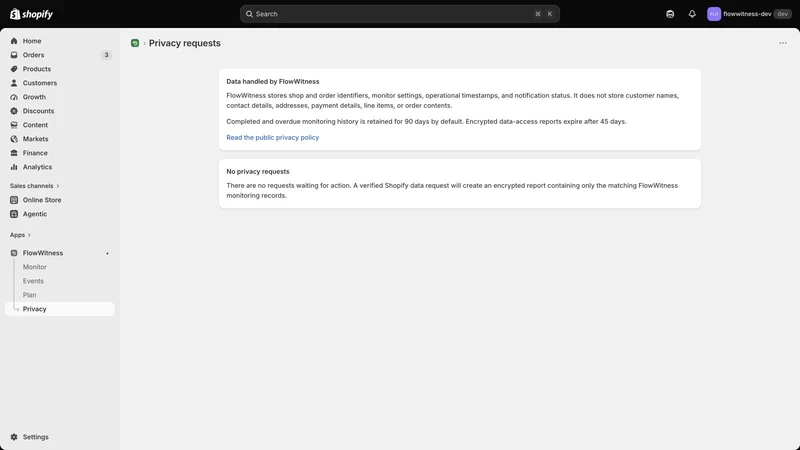Click the Shopify logo
The image size is (800, 450).
(31, 14)
